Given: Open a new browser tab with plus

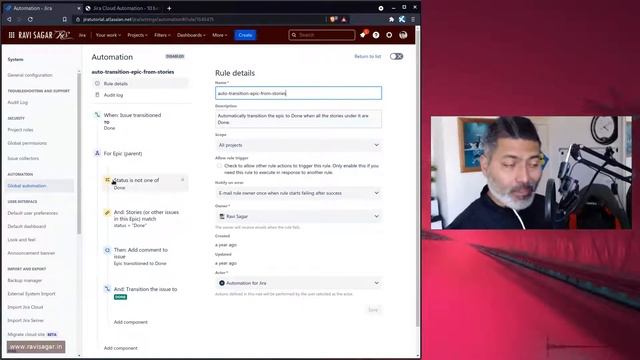Looking at the screenshot, I should coord(169,8).
